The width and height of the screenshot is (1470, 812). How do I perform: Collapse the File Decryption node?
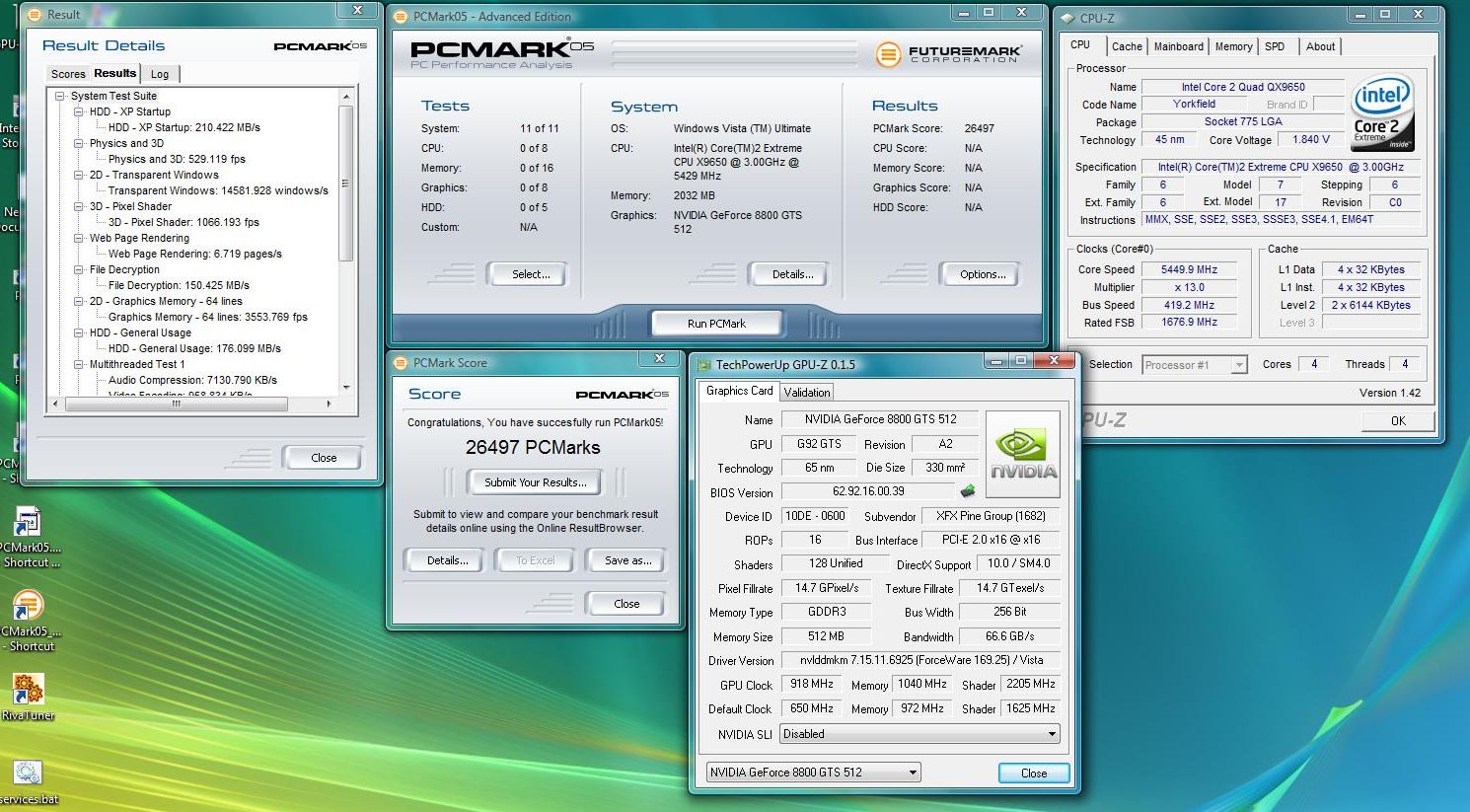pos(79,269)
